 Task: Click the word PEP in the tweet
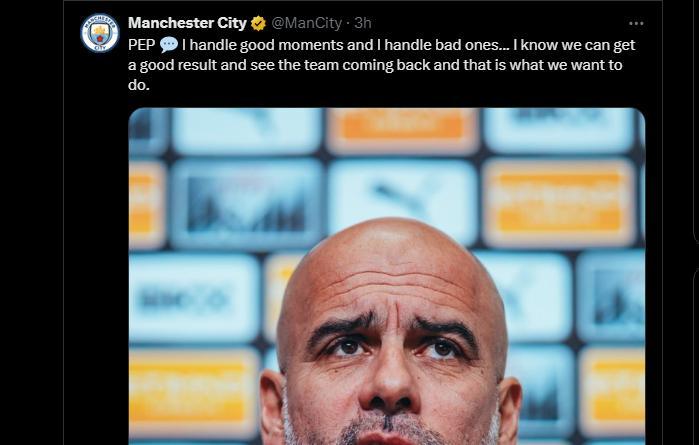(x=141, y=45)
